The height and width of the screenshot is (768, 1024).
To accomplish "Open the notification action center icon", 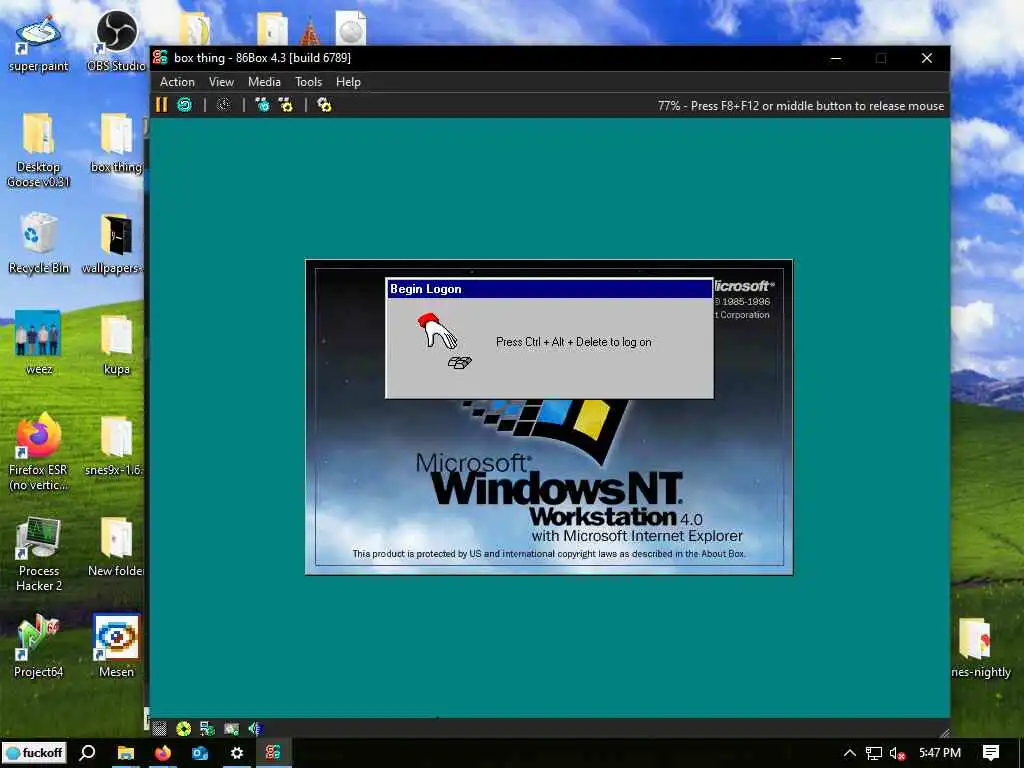I will [991, 753].
